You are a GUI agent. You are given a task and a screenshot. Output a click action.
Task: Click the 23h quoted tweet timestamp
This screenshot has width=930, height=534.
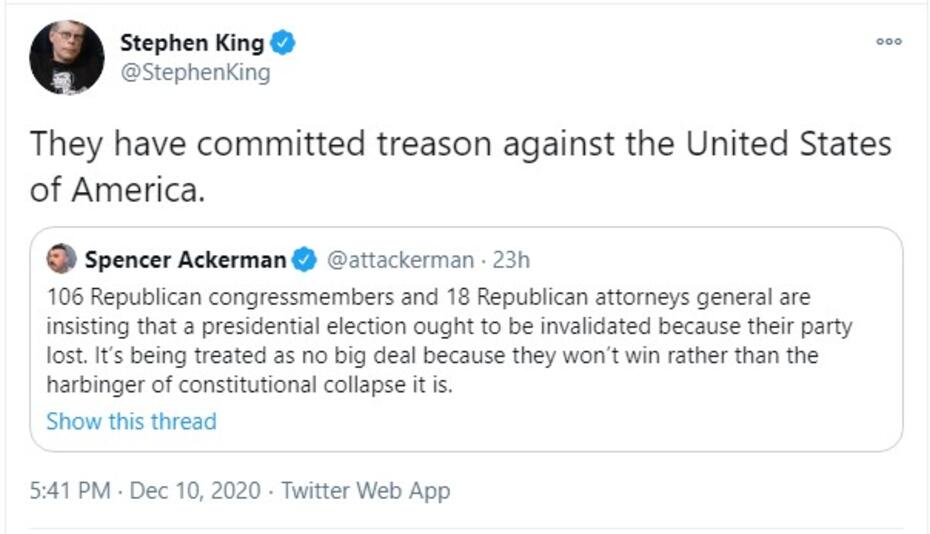click(511, 260)
